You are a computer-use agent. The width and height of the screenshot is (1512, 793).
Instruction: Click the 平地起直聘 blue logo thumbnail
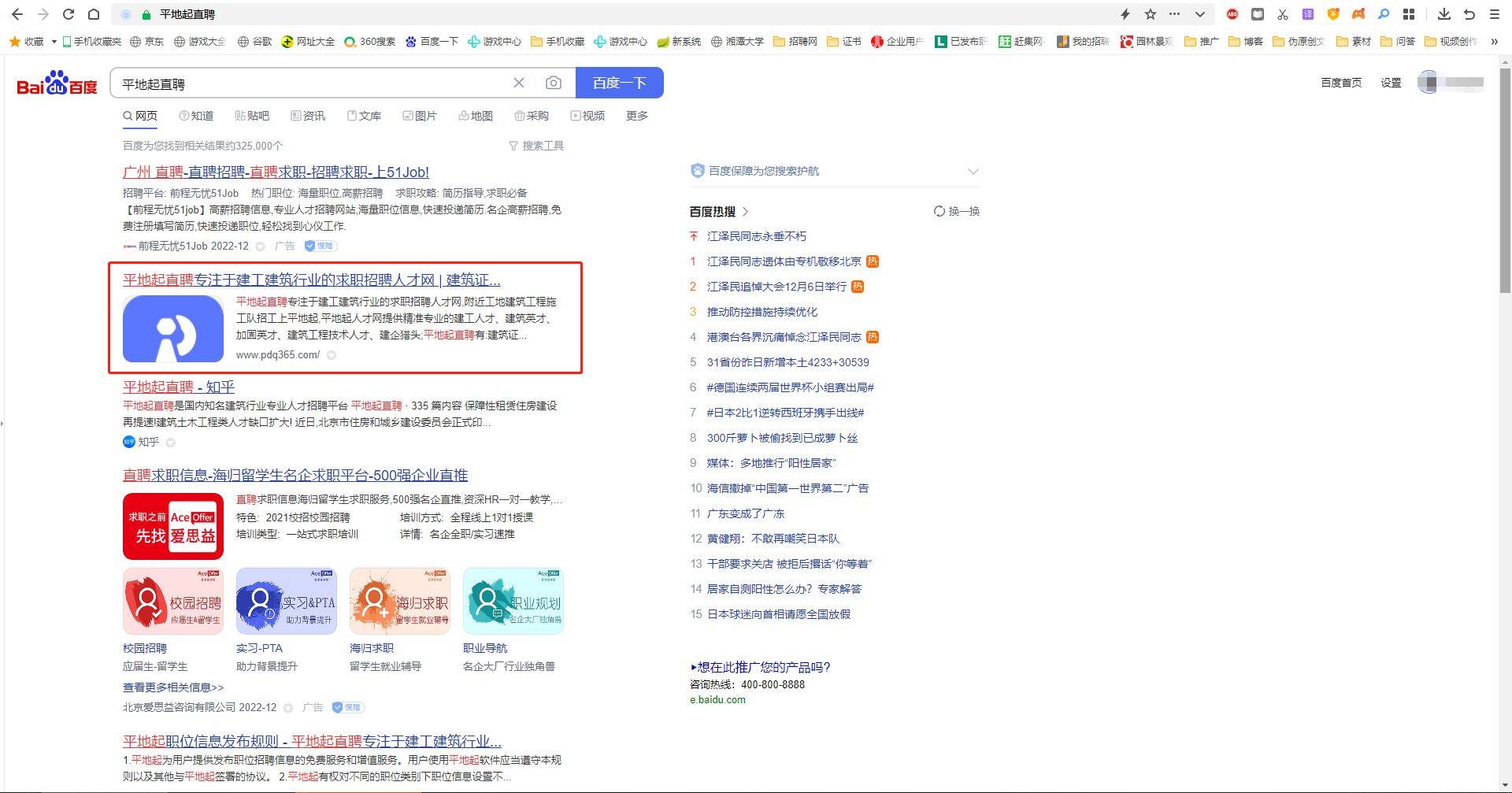(173, 328)
